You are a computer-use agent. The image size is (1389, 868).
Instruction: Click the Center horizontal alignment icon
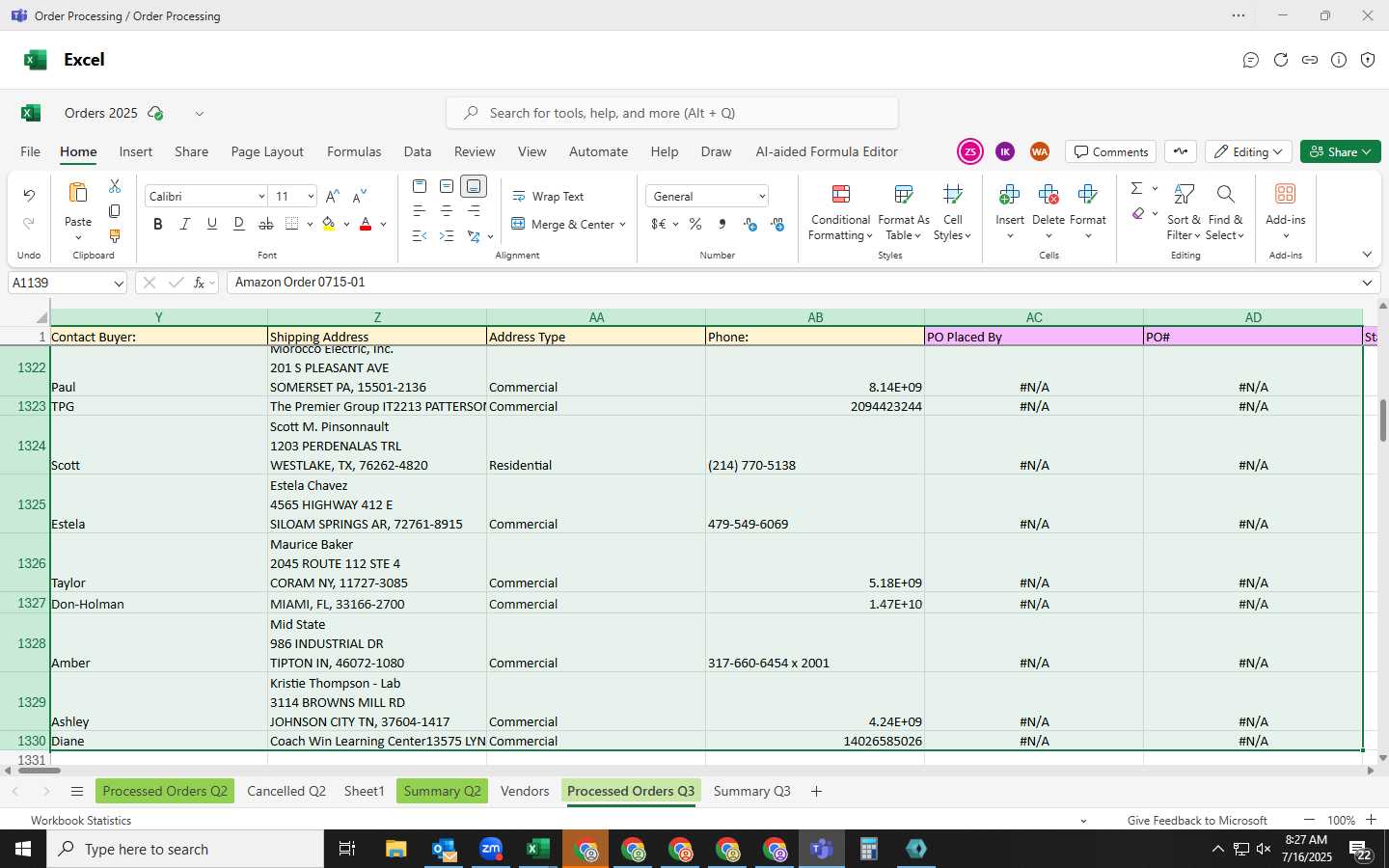pyautogui.click(x=447, y=210)
